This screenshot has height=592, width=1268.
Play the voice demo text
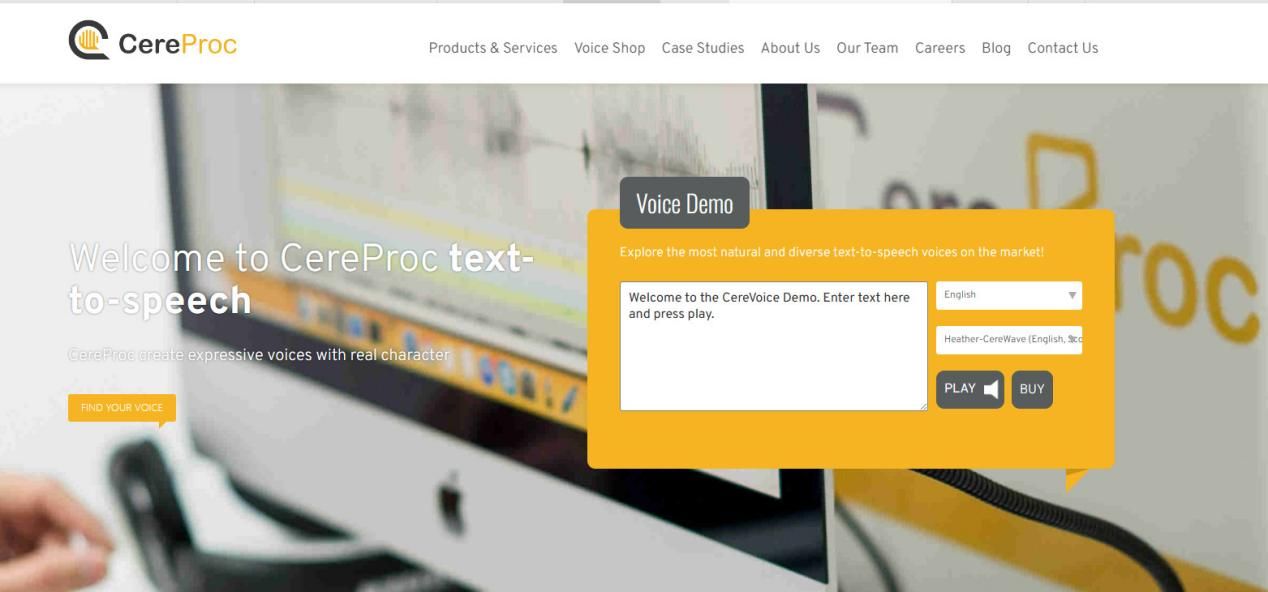970,389
